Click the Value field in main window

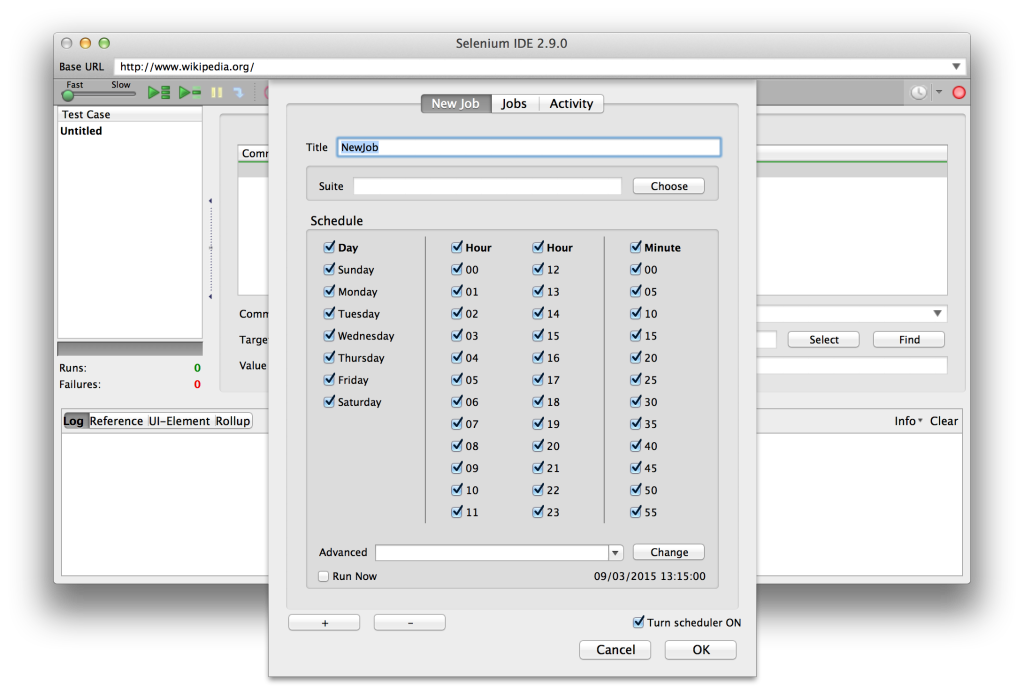coord(852,366)
